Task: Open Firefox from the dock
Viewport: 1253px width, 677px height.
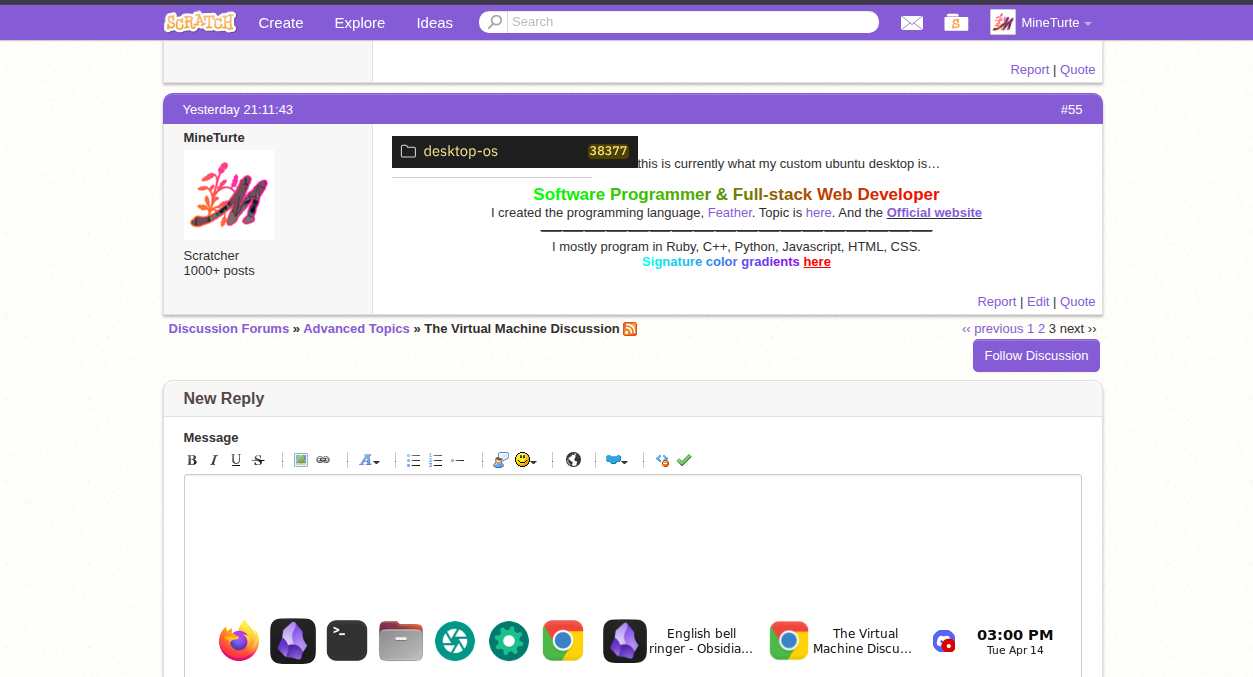Action: point(239,641)
